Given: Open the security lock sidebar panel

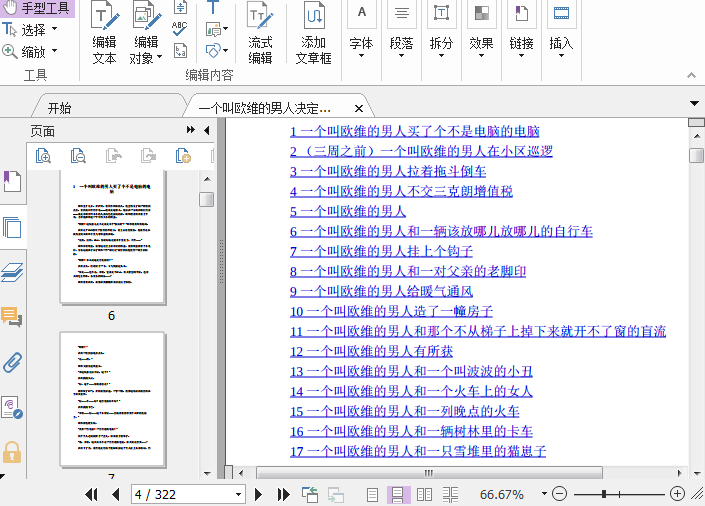Looking at the screenshot, I should click(12, 452).
